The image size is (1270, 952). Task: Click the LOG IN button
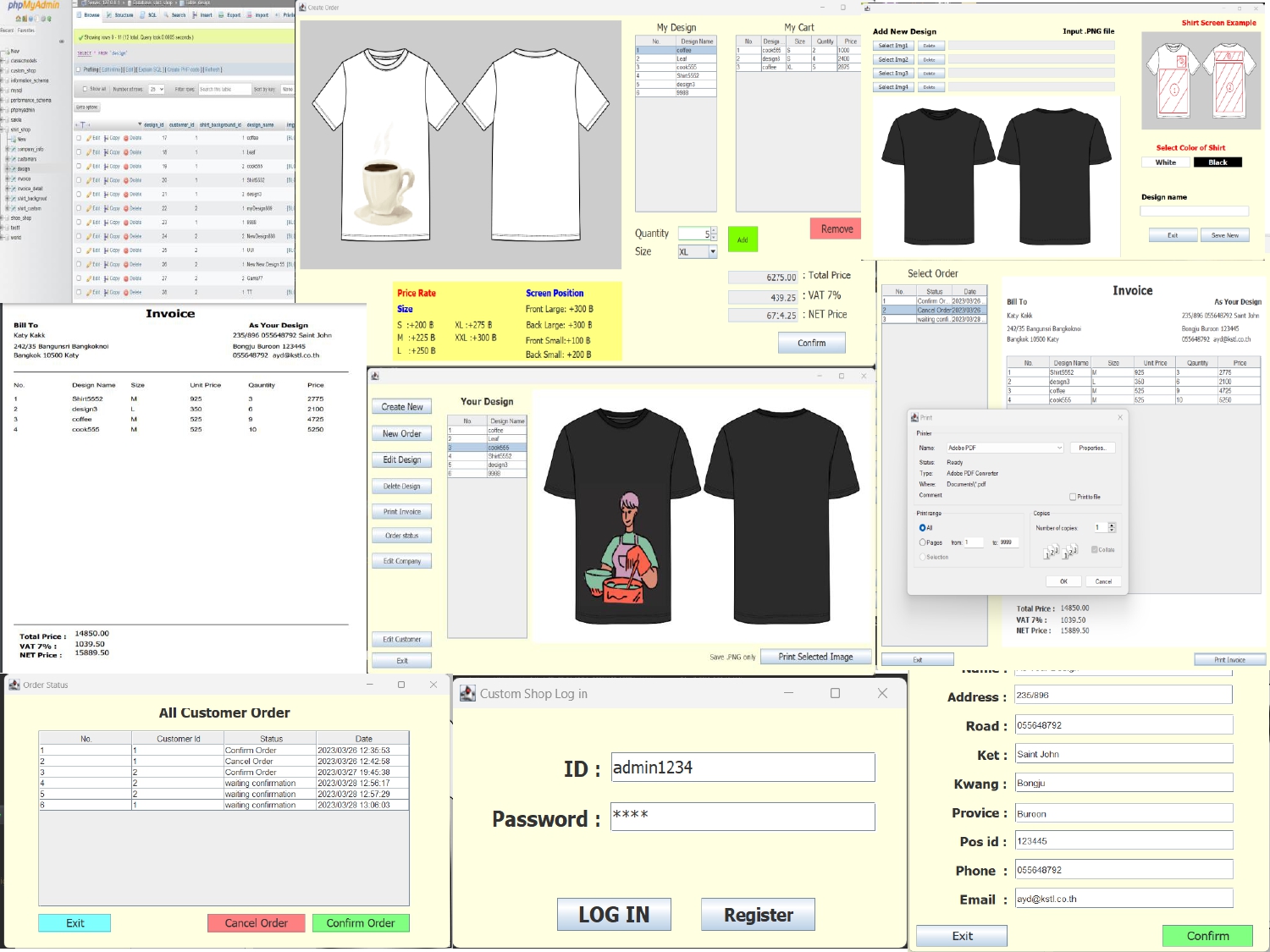point(614,915)
